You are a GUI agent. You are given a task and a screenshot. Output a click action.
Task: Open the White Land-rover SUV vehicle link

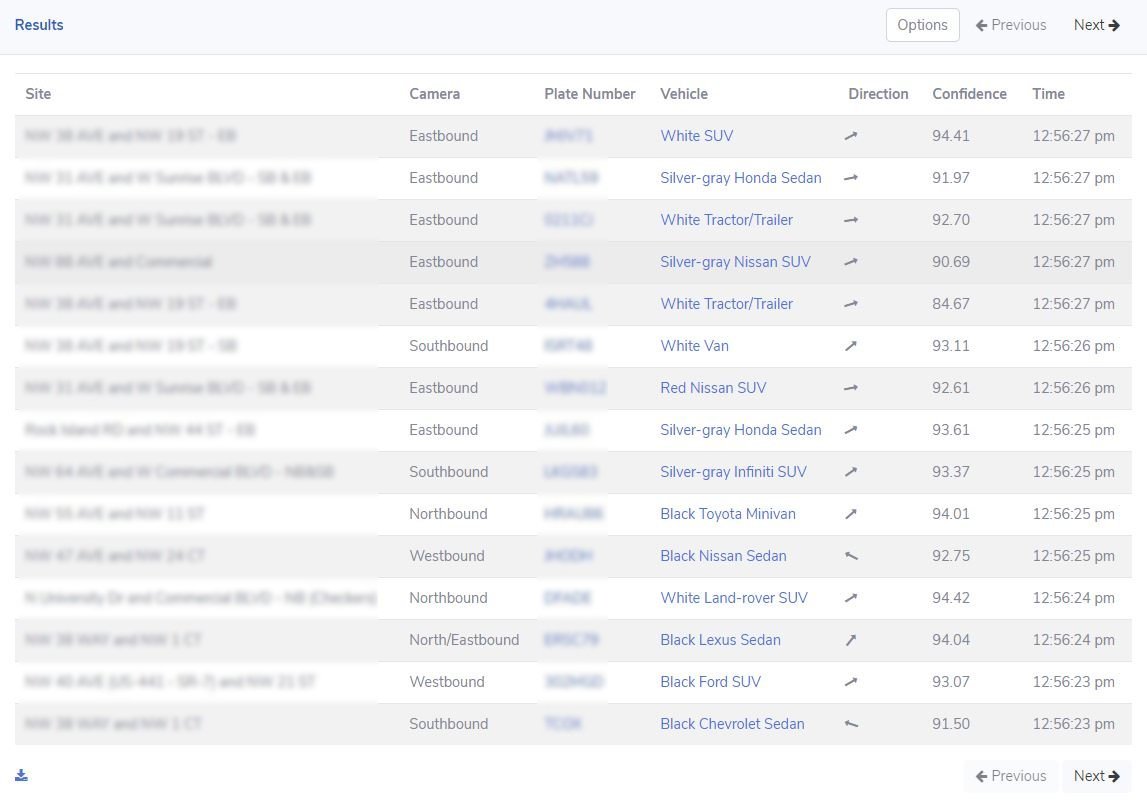[733, 598]
